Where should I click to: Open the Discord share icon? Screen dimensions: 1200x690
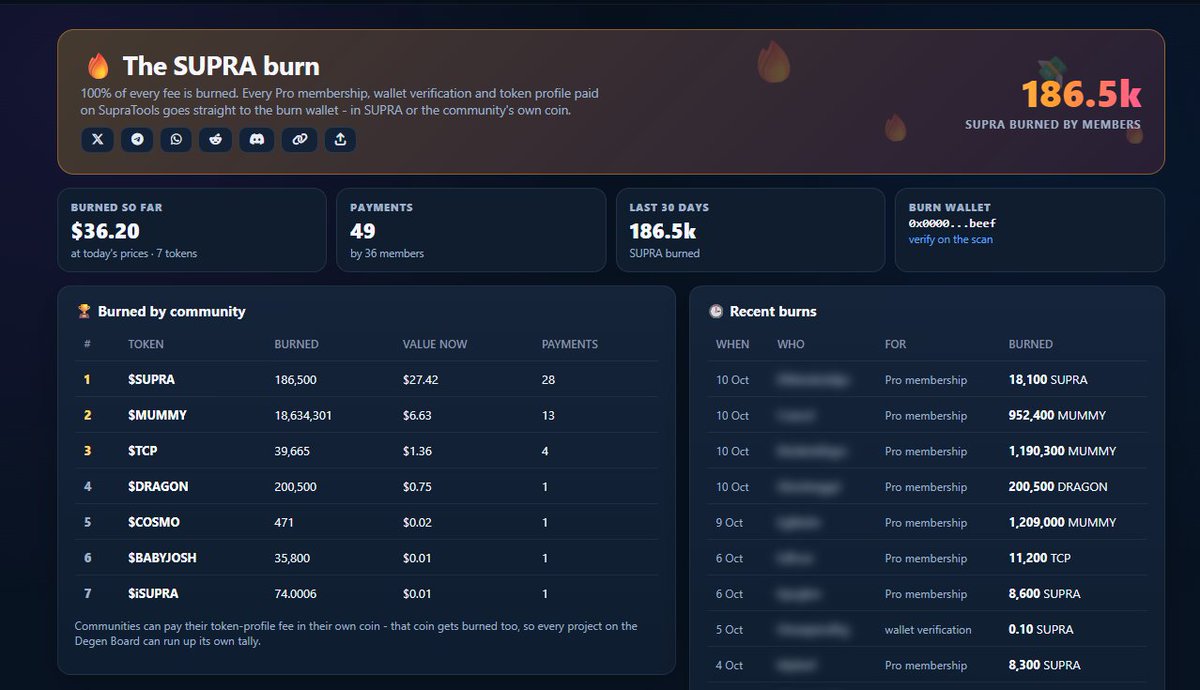click(x=258, y=140)
